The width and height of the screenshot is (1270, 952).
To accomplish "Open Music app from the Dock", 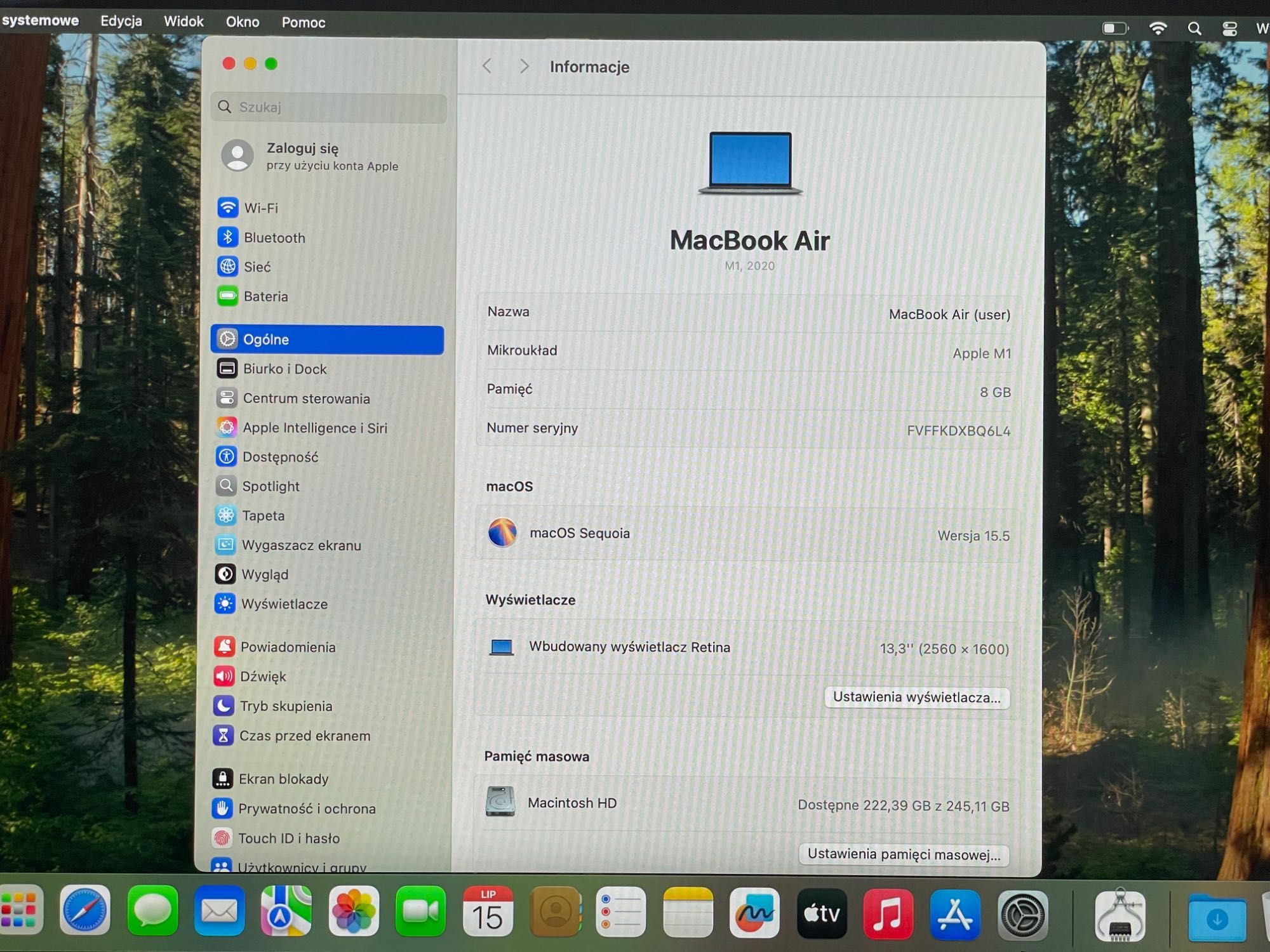I will pos(888,915).
